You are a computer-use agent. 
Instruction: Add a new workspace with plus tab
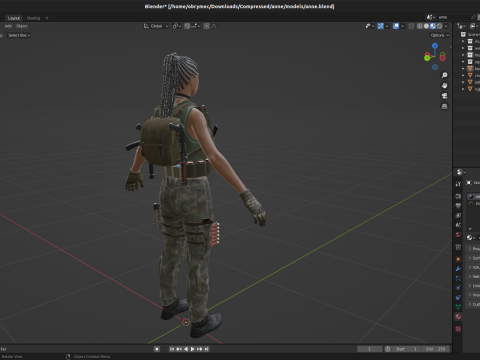click(x=47, y=18)
